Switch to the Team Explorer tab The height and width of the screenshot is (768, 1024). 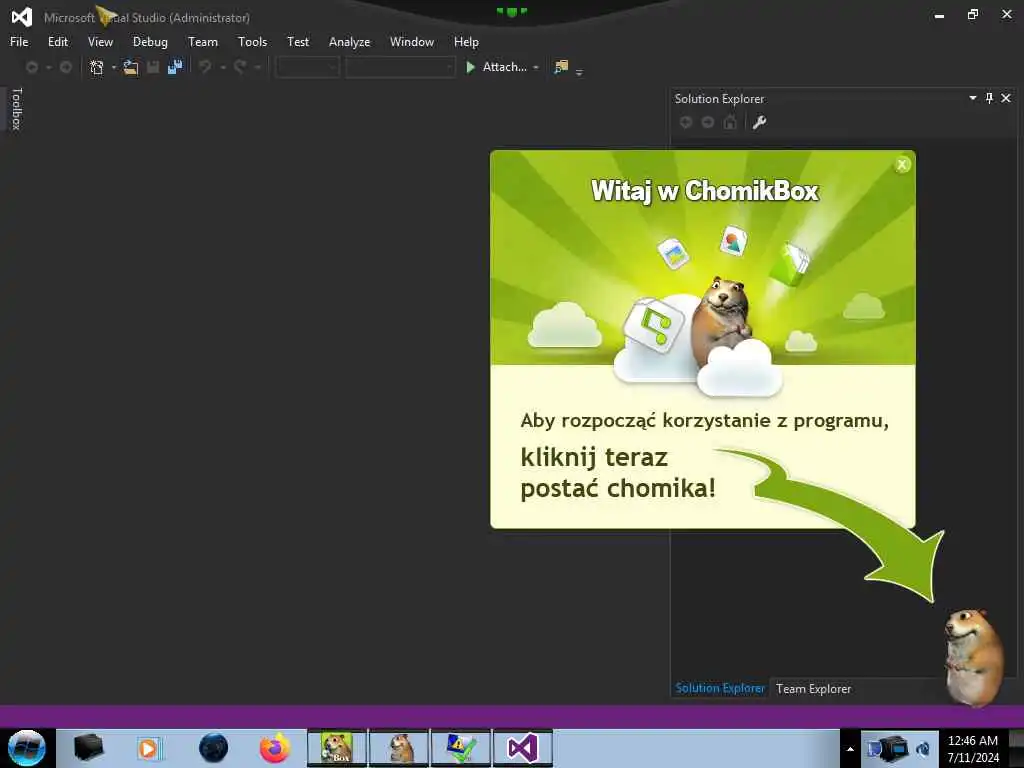814,688
